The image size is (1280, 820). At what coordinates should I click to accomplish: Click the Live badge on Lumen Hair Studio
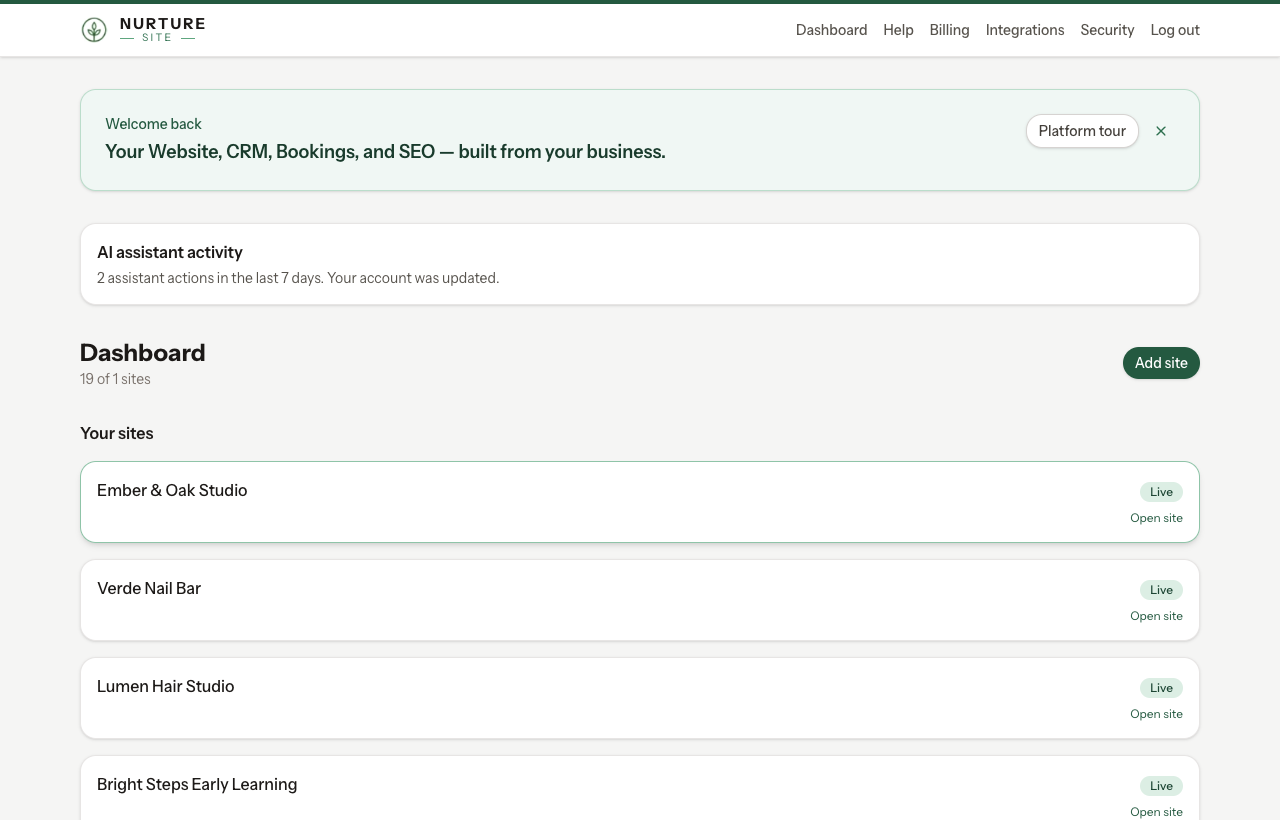(1161, 688)
